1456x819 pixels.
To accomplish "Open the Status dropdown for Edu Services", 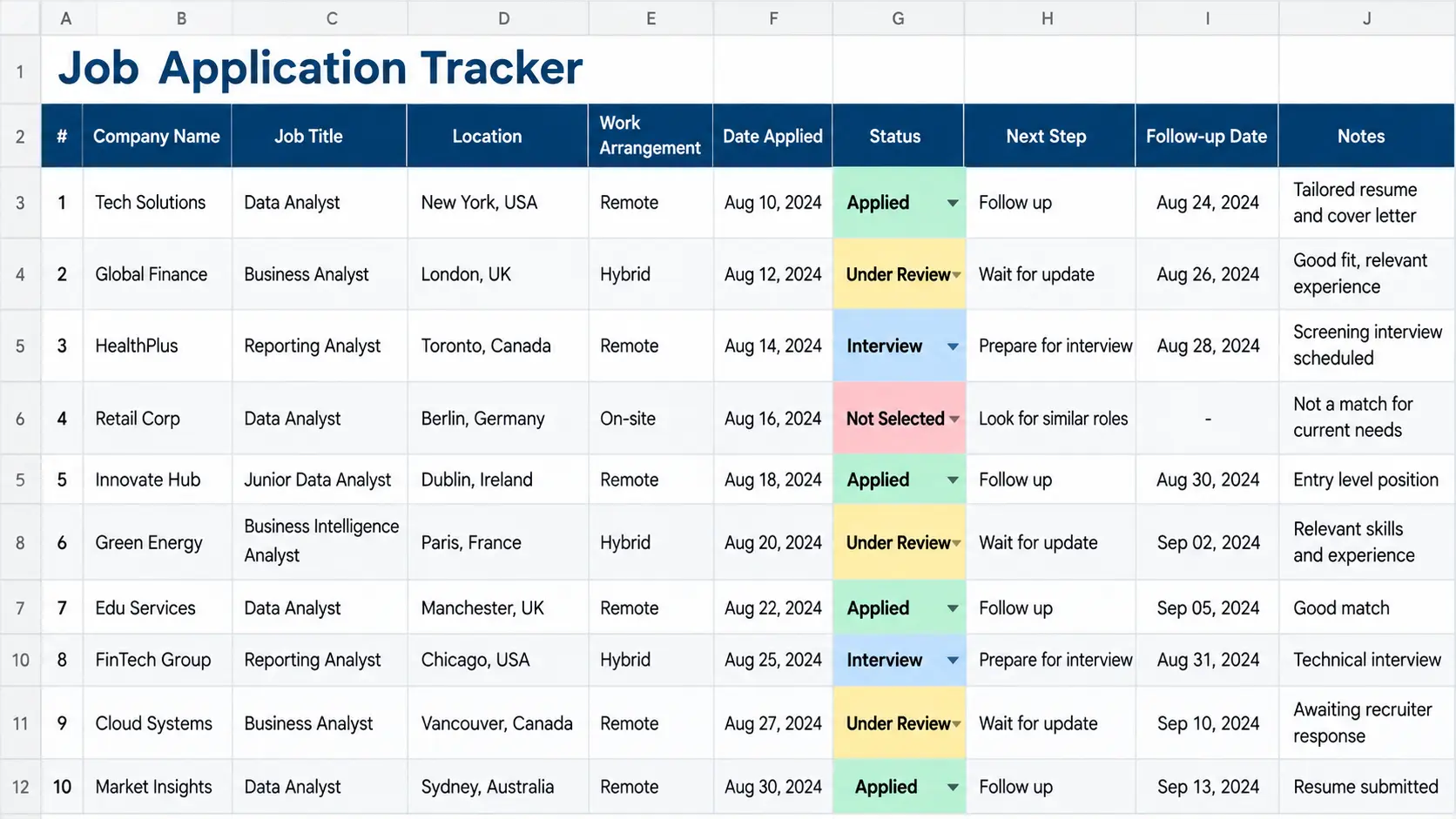I will (953, 608).
